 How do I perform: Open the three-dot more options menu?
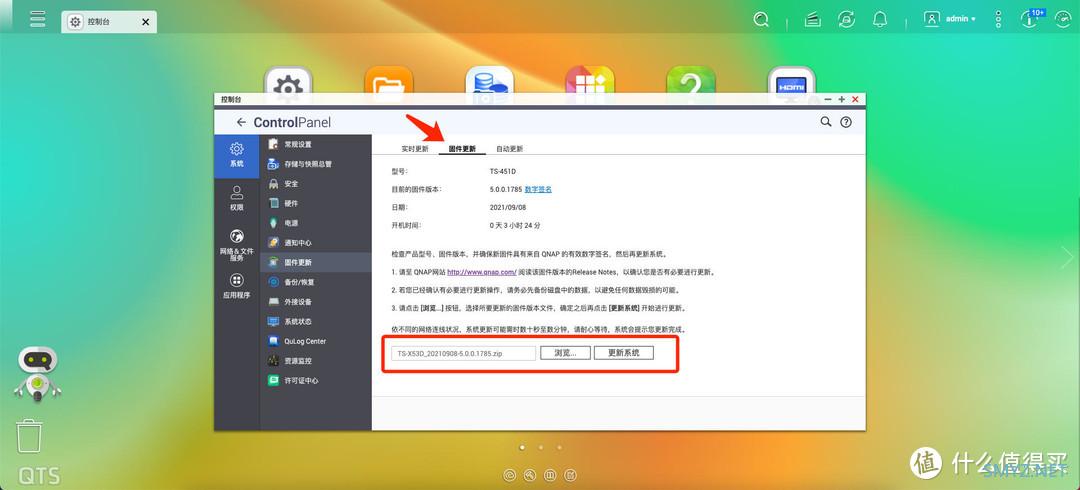998,19
